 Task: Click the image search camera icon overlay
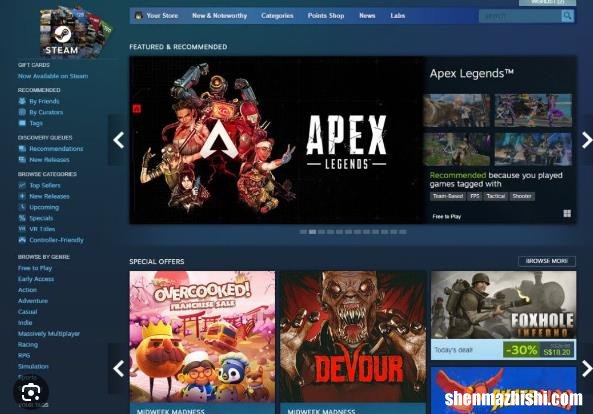pyautogui.click(x=31, y=392)
